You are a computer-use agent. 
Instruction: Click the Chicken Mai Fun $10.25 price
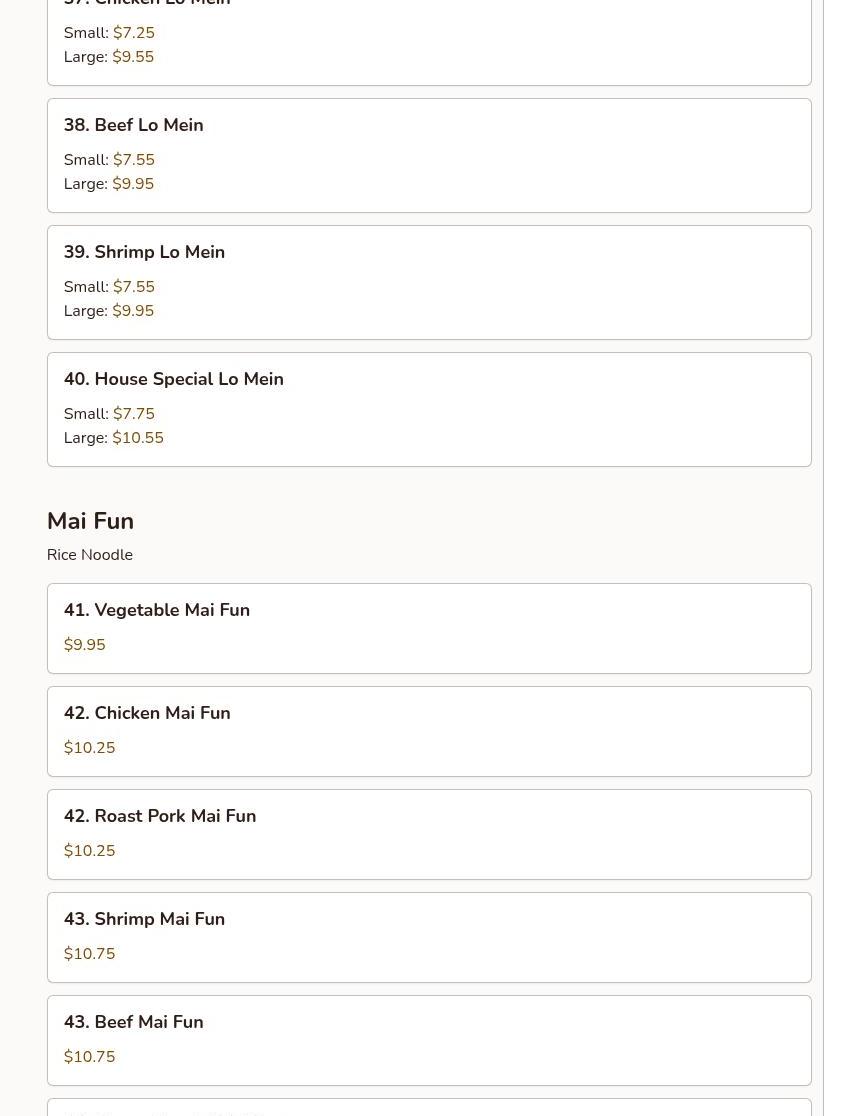point(89,748)
